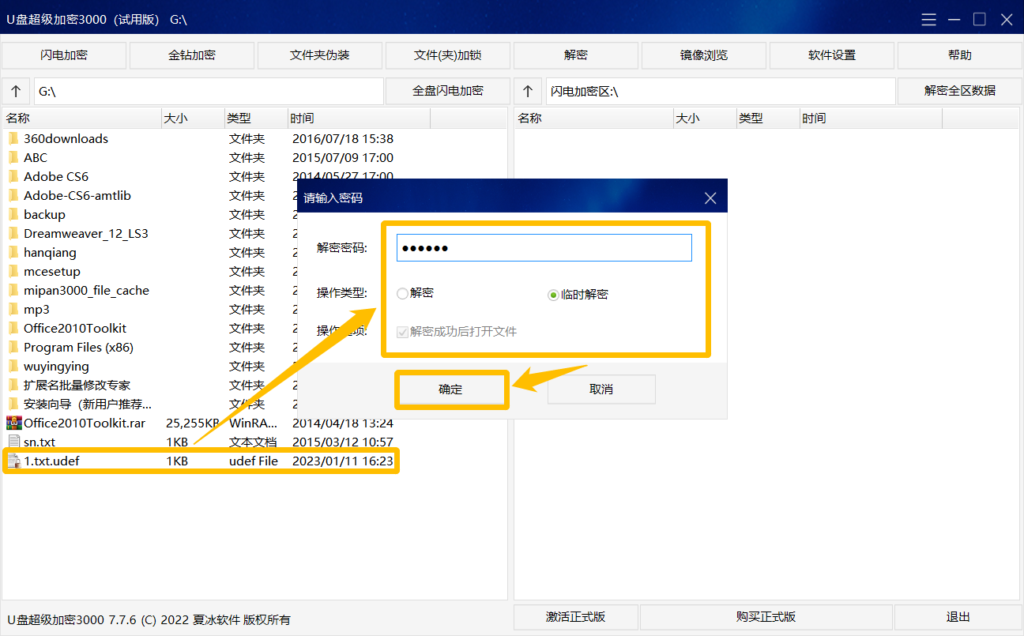The width and height of the screenshot is (1024, 636).
Task: Click the mipan3000_file_cache folder icon
Action: (13, 290)
